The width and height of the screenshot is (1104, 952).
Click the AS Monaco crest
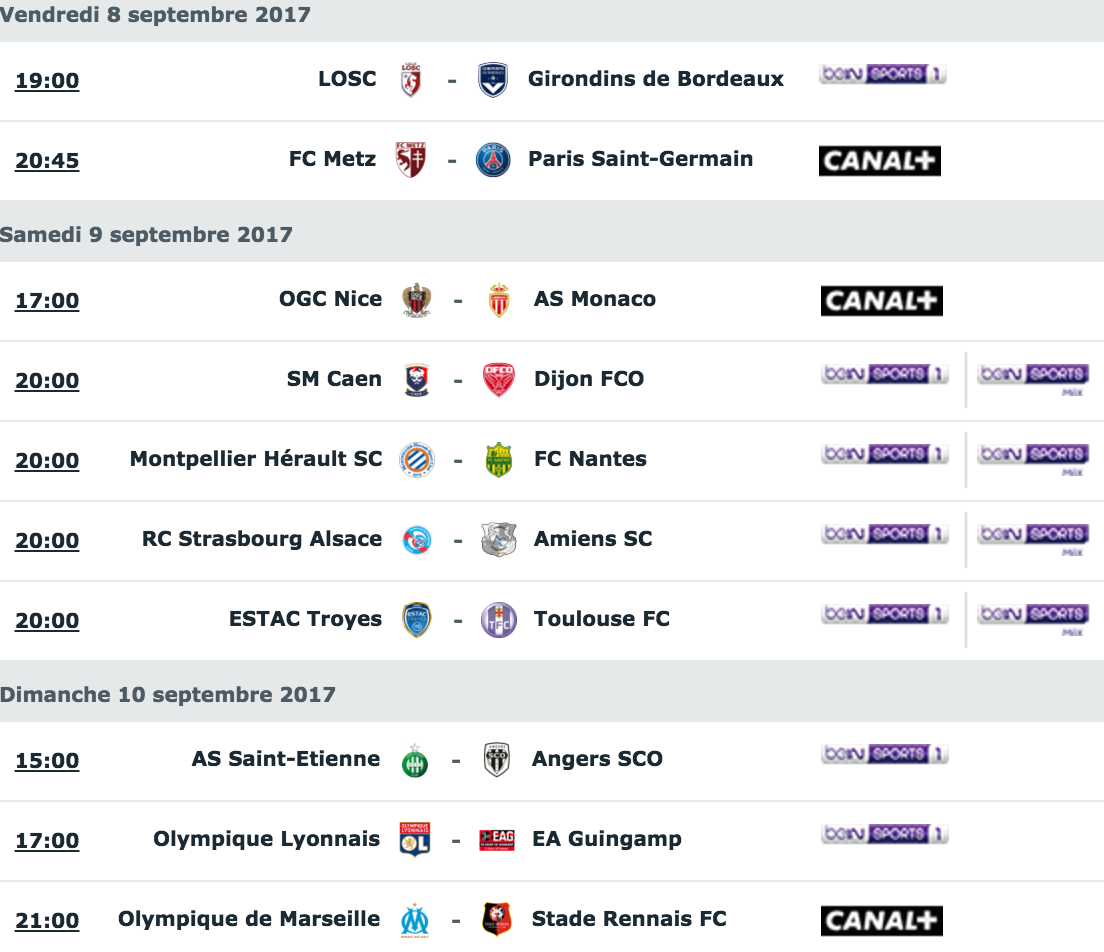[498, 300]
